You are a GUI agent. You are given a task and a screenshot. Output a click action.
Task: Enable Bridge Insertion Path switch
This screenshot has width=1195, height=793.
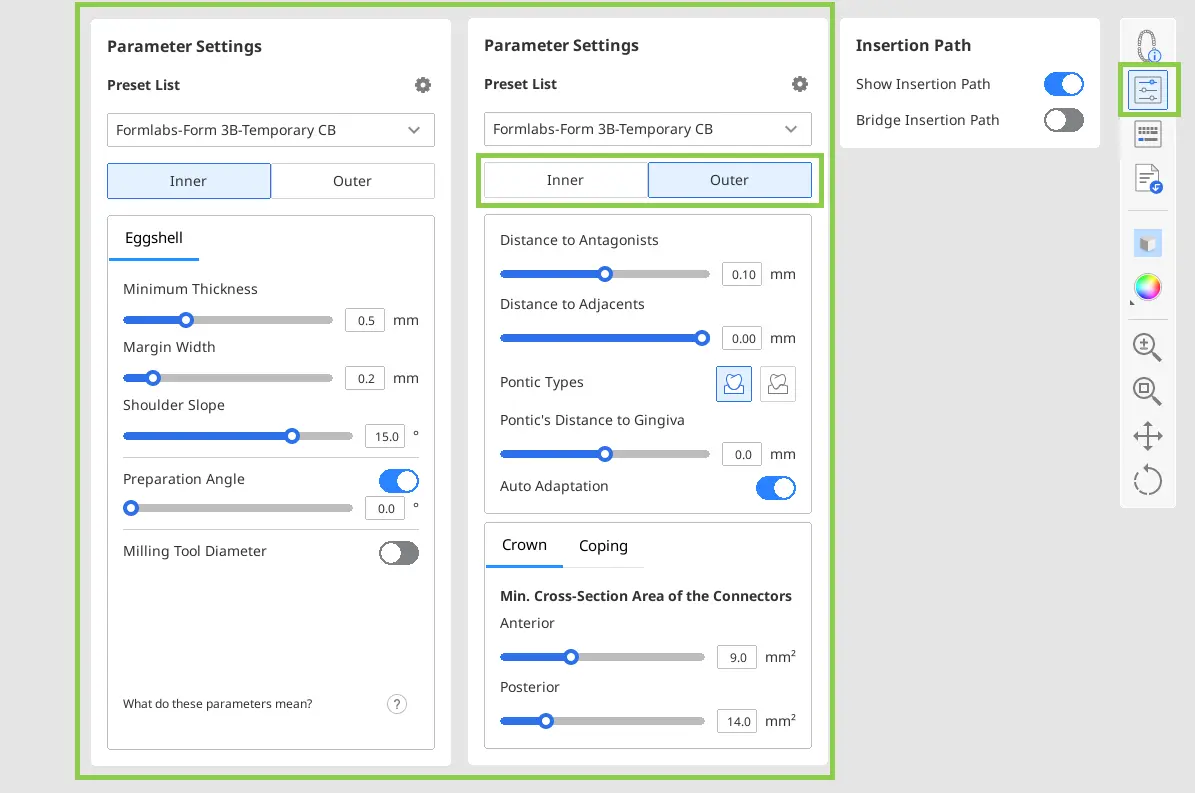click(1064, 120)
